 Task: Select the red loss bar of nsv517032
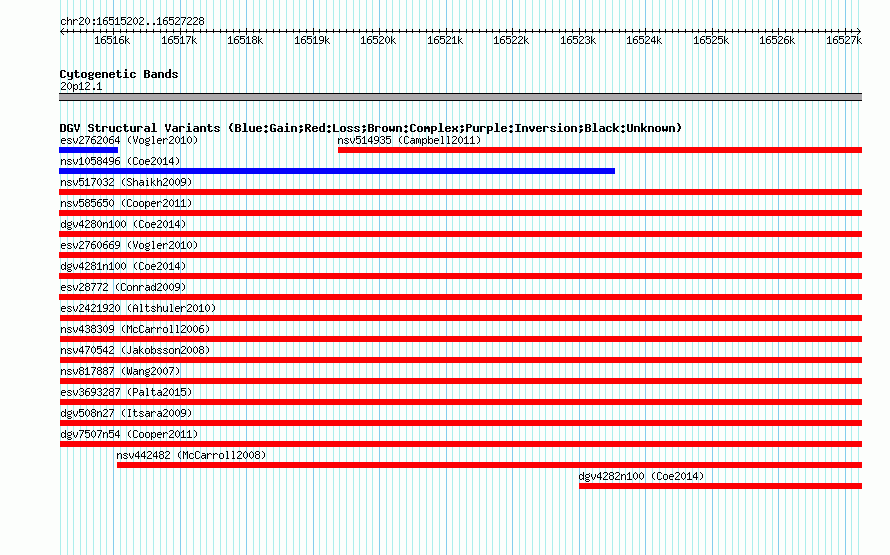460,192
